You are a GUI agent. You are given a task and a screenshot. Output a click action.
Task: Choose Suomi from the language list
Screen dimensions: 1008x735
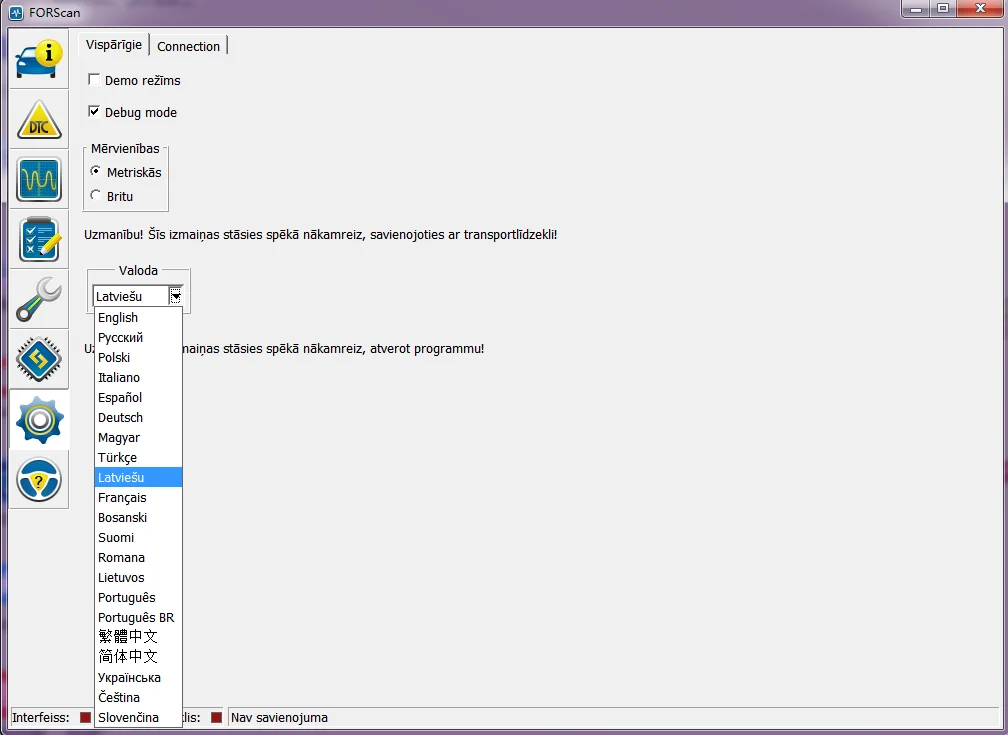tap(138, 538)
